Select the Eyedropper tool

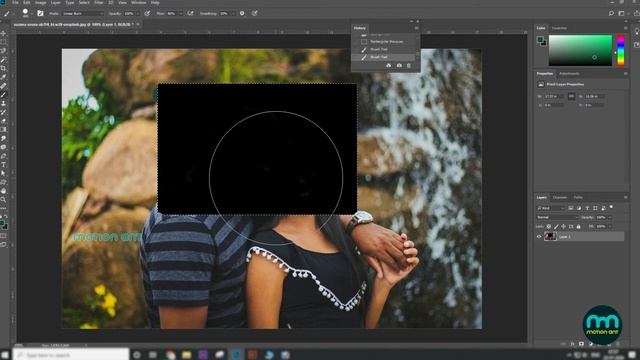click(3, 77)
